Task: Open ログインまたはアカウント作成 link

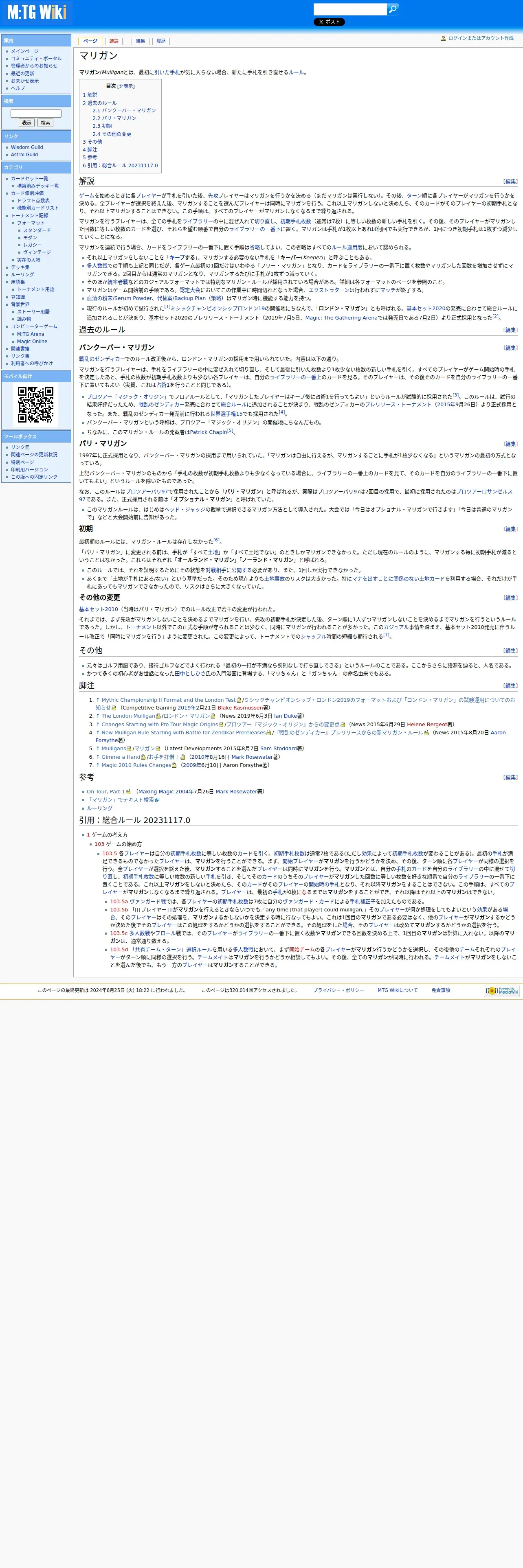Action: (x=480, y=38)
